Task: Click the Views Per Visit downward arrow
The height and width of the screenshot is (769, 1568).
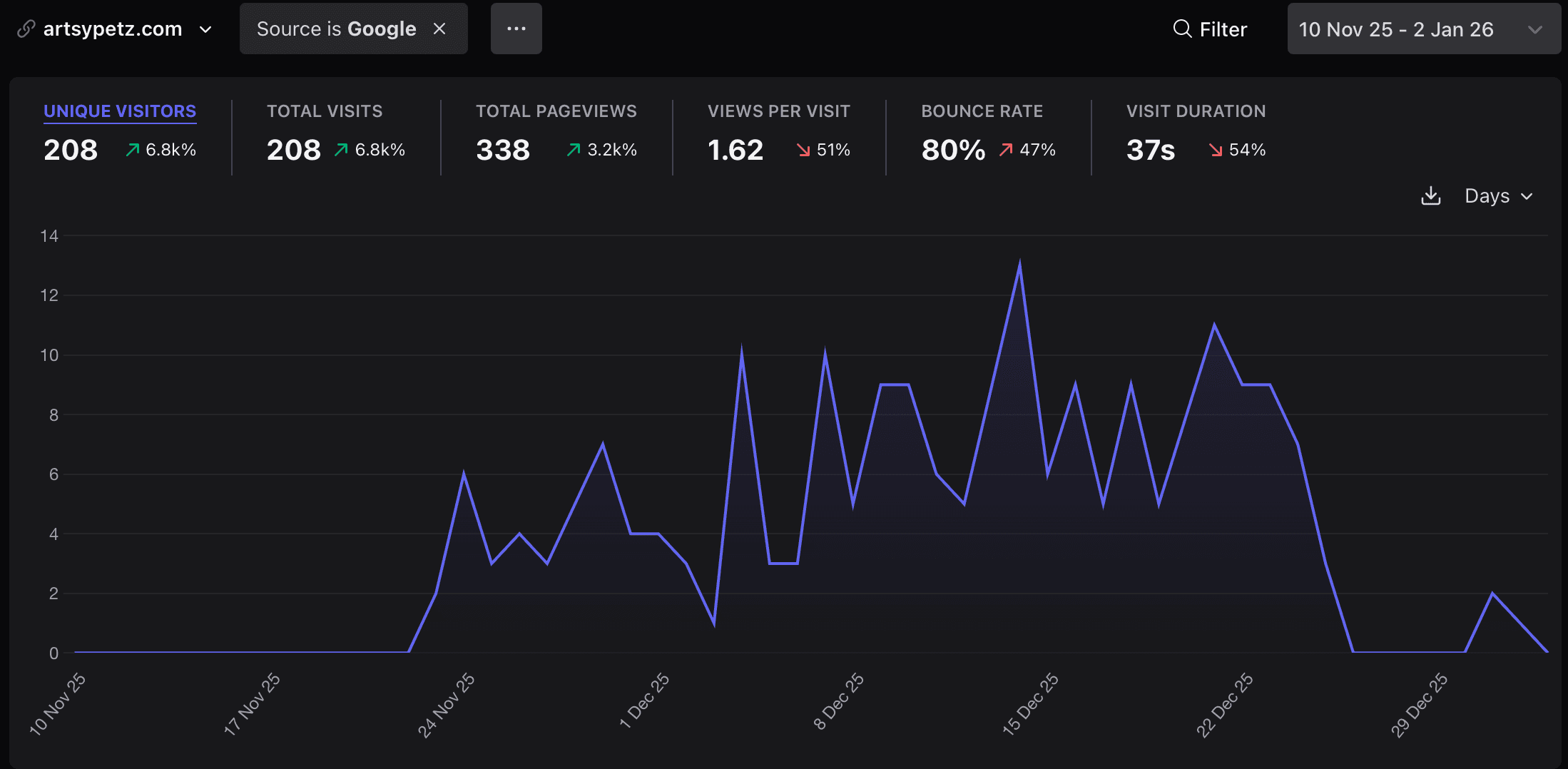Action: [803, 150]
